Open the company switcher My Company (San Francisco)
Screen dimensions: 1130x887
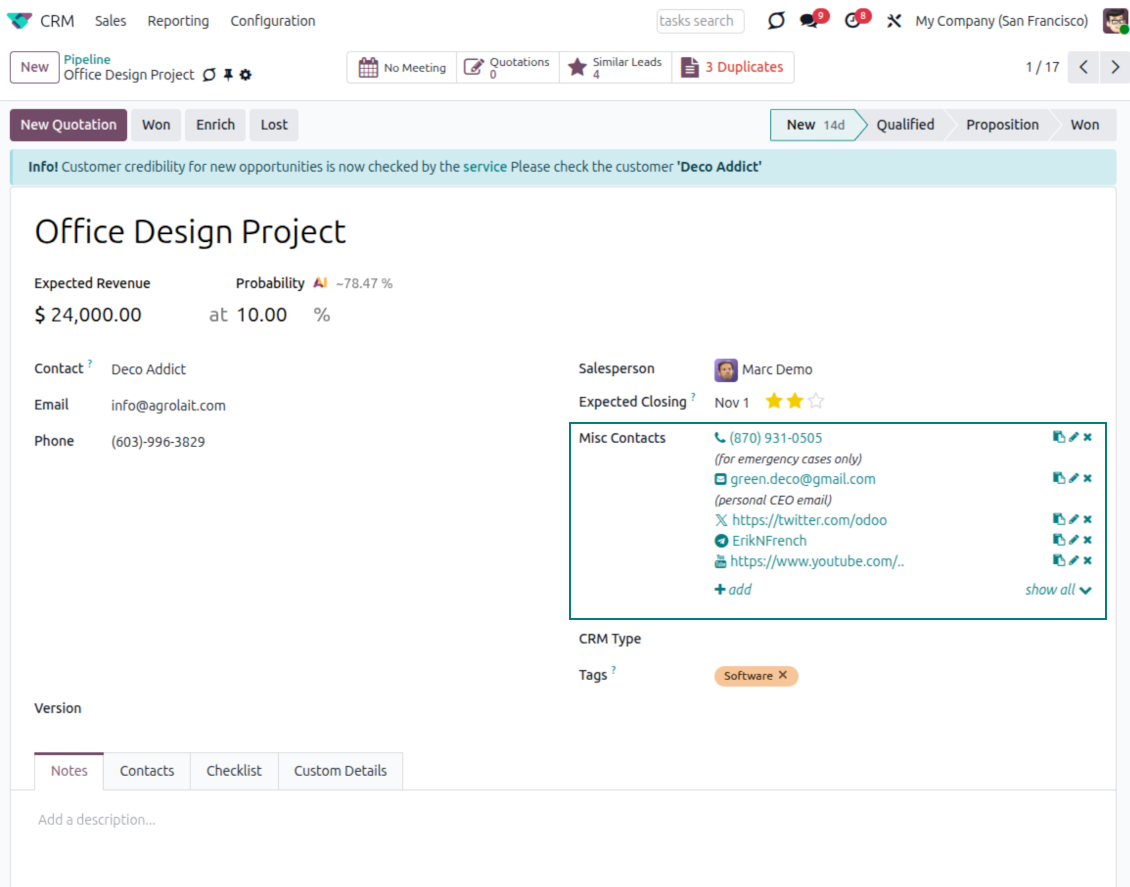[1001, 21]
